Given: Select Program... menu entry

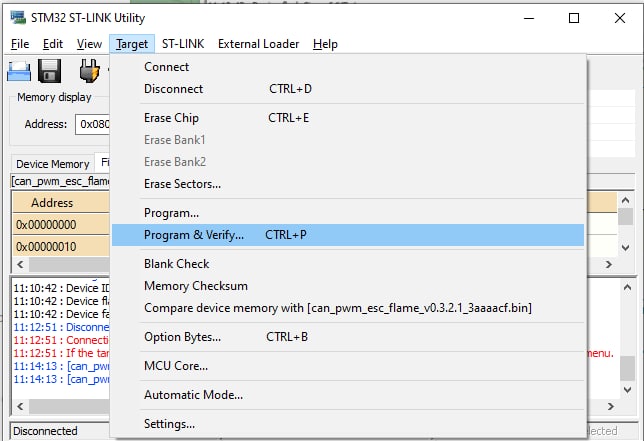Looking at the screenshot, I should (x=348, y=213).
